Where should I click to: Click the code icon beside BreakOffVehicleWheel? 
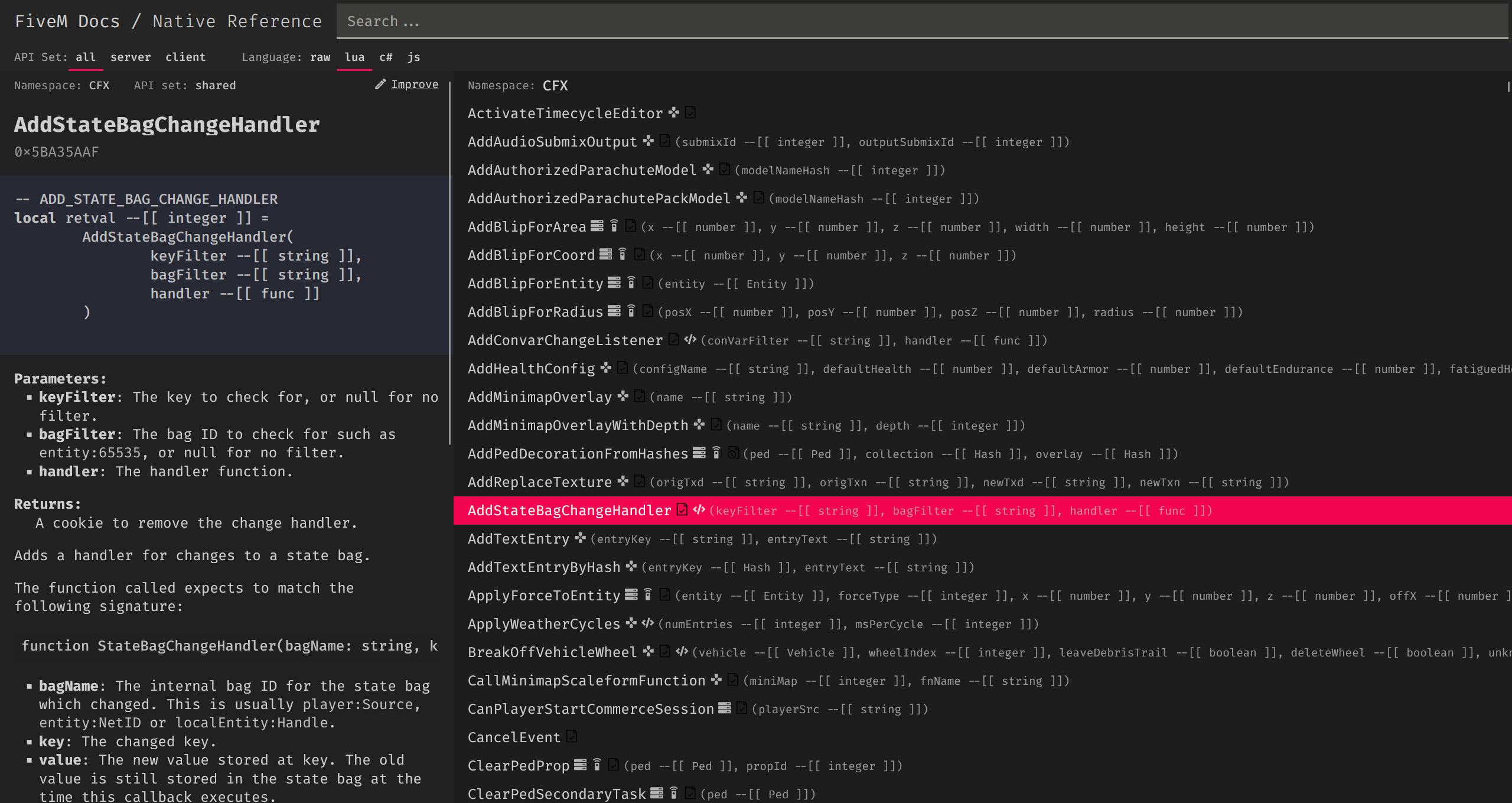pos(682,651)
